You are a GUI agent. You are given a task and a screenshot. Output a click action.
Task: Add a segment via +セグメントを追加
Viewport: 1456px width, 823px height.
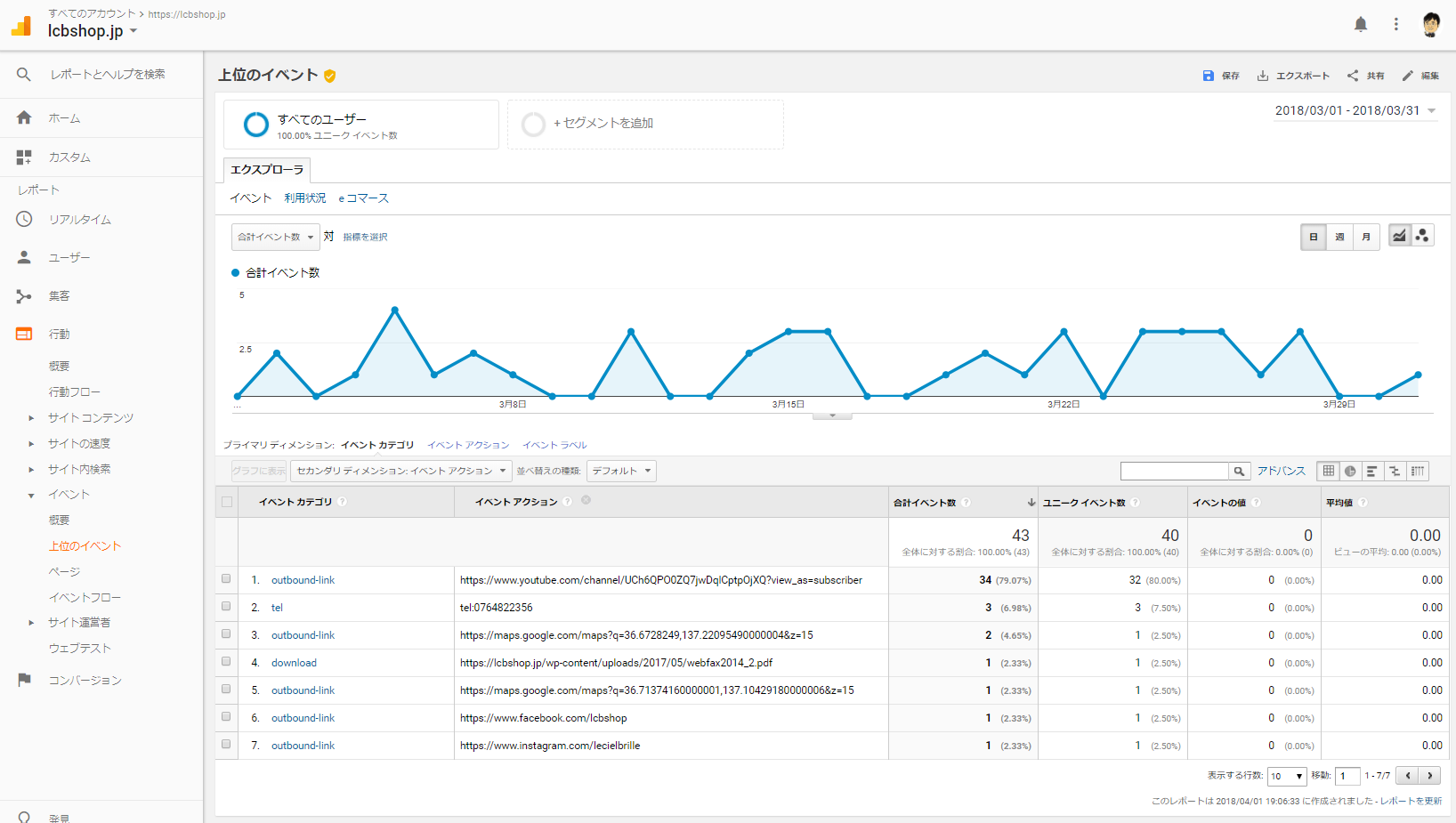pos(645,124)
